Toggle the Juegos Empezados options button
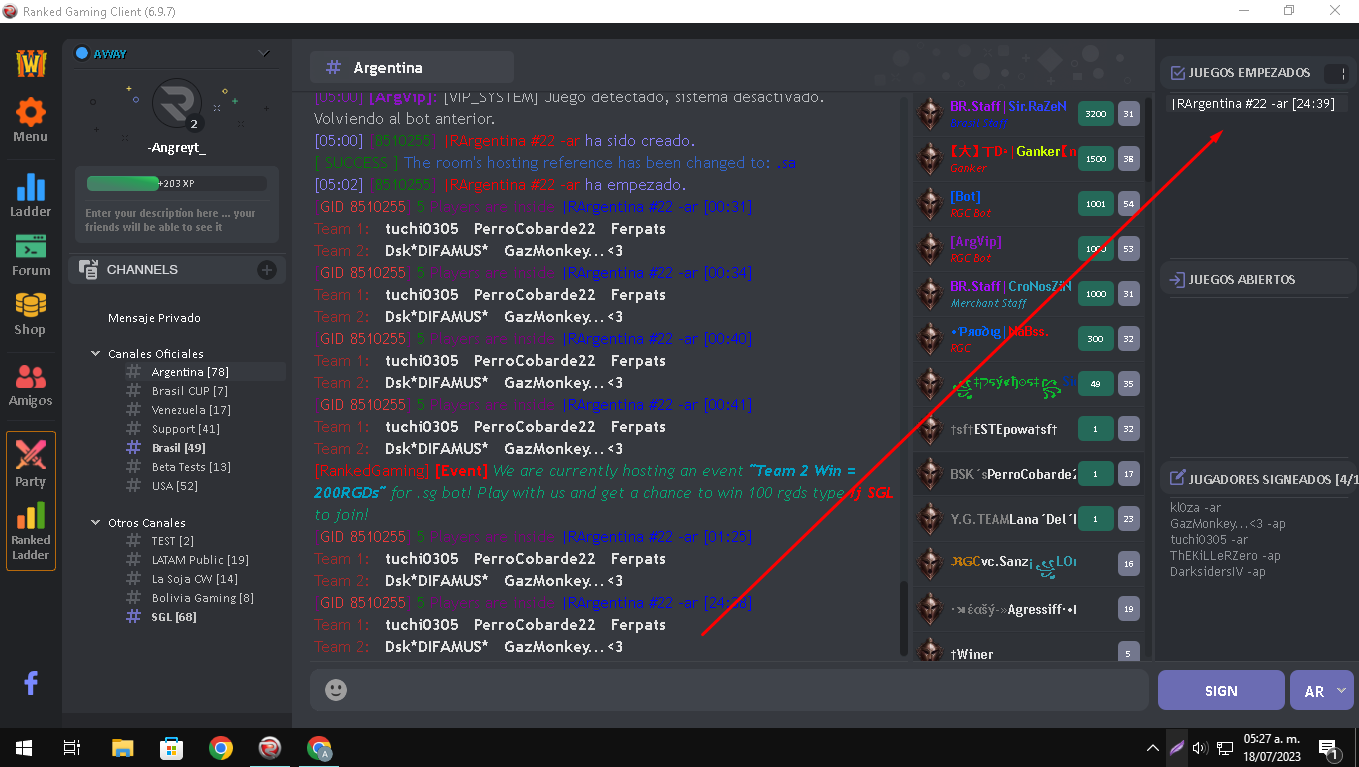The height and width of the screenshot is (767, 1359). [x=1335, y=74]
